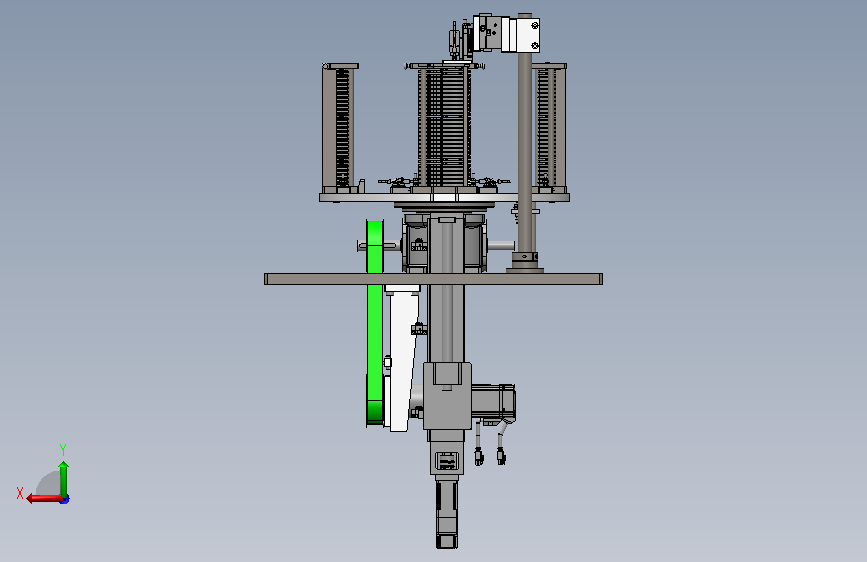Viewport: 867px width, 562px height.
Task: Select the center parts magazine stack
Action: coord(445,125)
